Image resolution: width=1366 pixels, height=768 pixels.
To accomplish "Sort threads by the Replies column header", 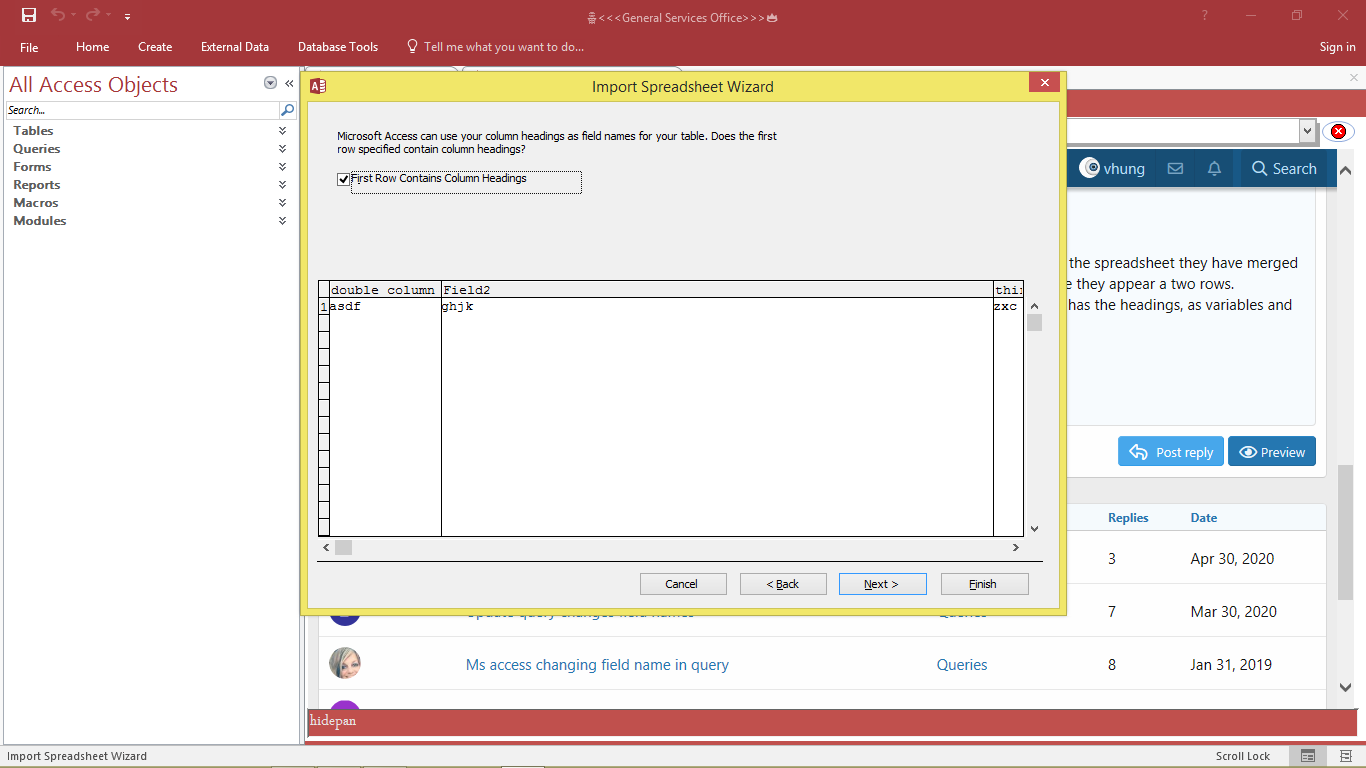I will [x=1128, y=518].
